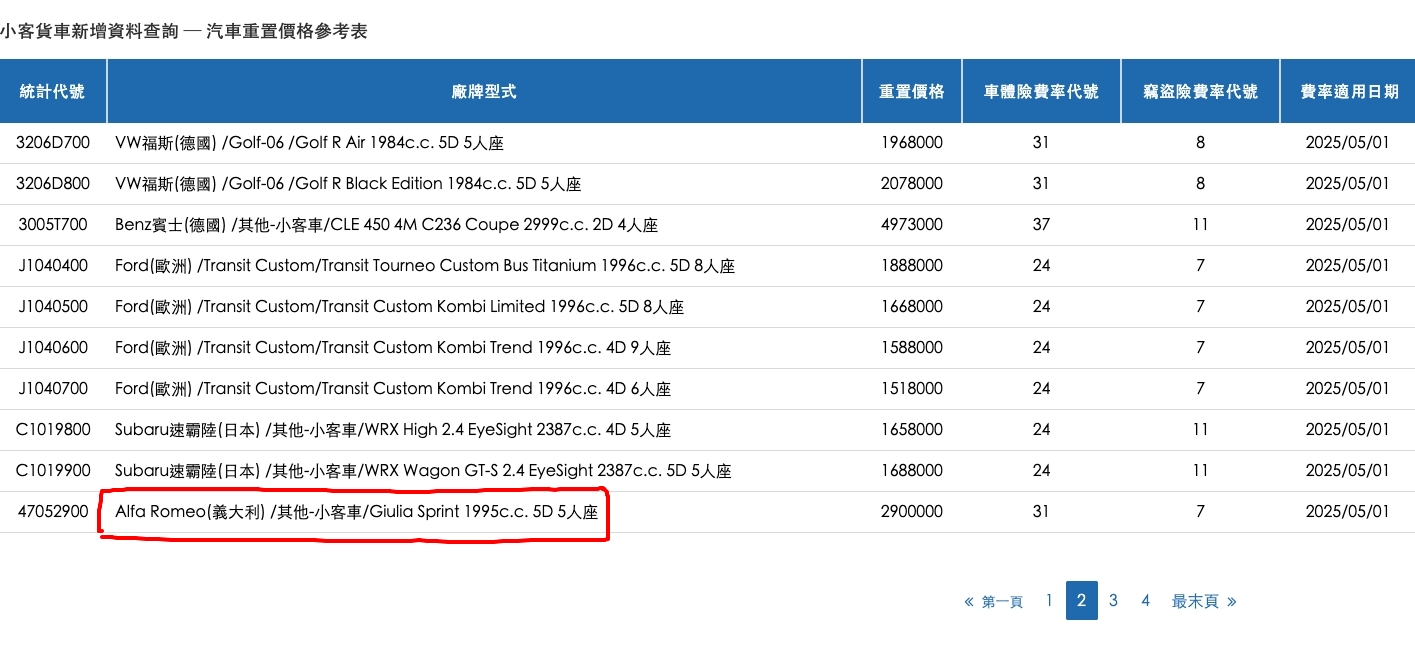Click page title 汽車重置價格參考表
The image size is (1415, 651).
tap(287, 32)
